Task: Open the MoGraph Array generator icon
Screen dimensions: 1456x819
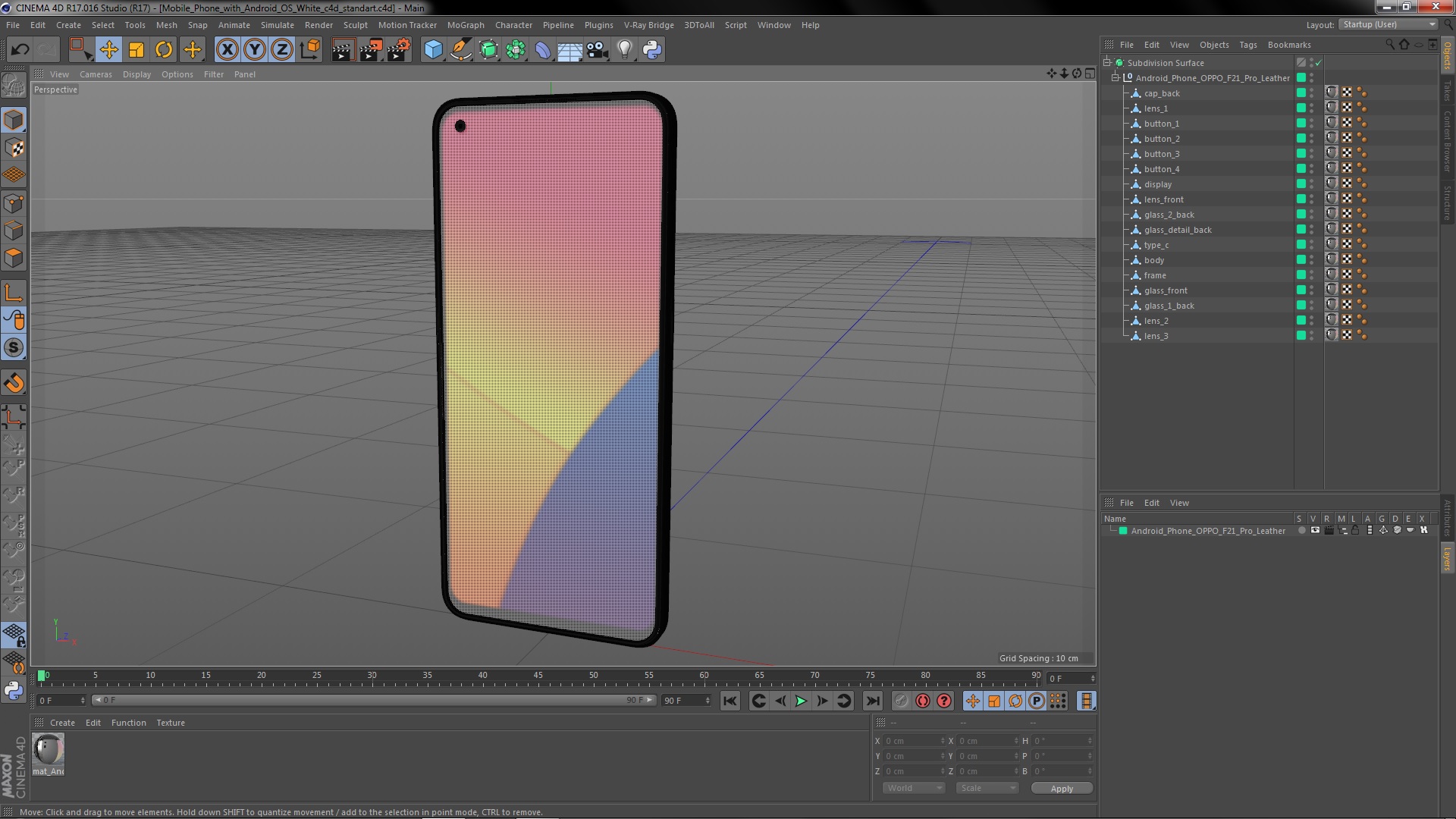Action: point(516,50)
